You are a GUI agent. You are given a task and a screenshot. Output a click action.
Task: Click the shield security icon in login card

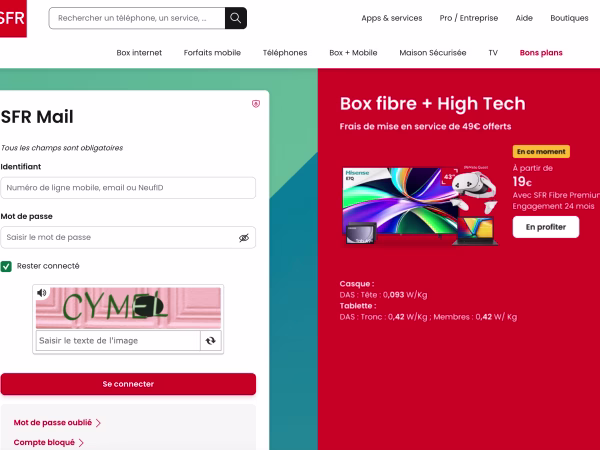pyautogui.click(x=256, y=103)
